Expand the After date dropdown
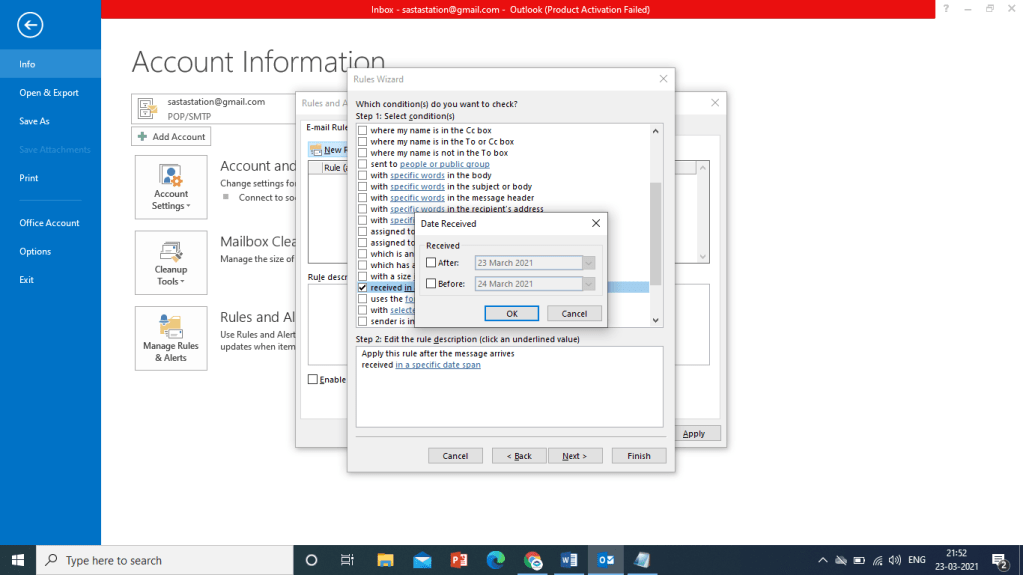 [589, 263]
